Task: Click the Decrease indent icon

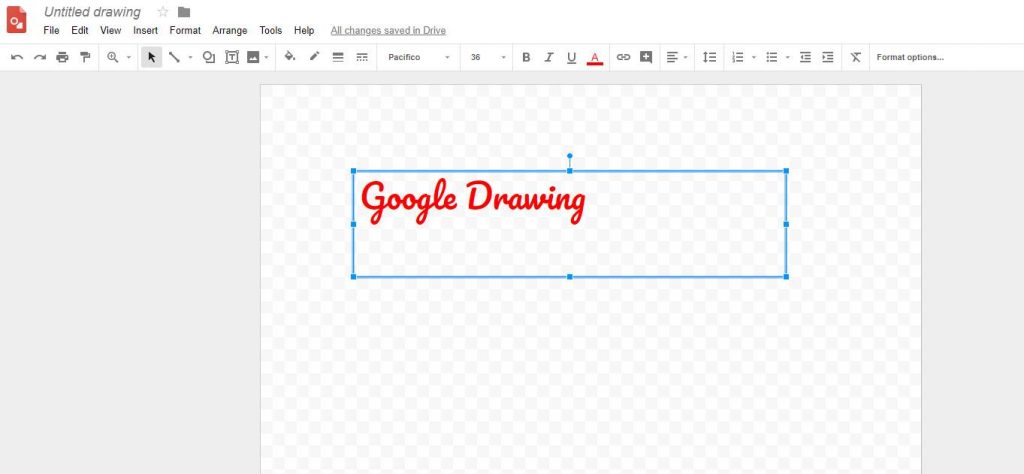Action: click(806, 57)
